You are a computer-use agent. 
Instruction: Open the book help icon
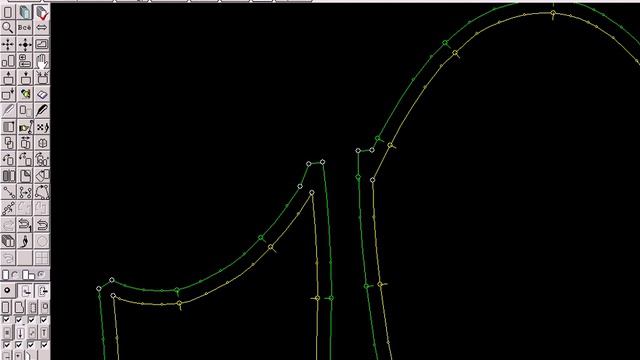(42, 94)
